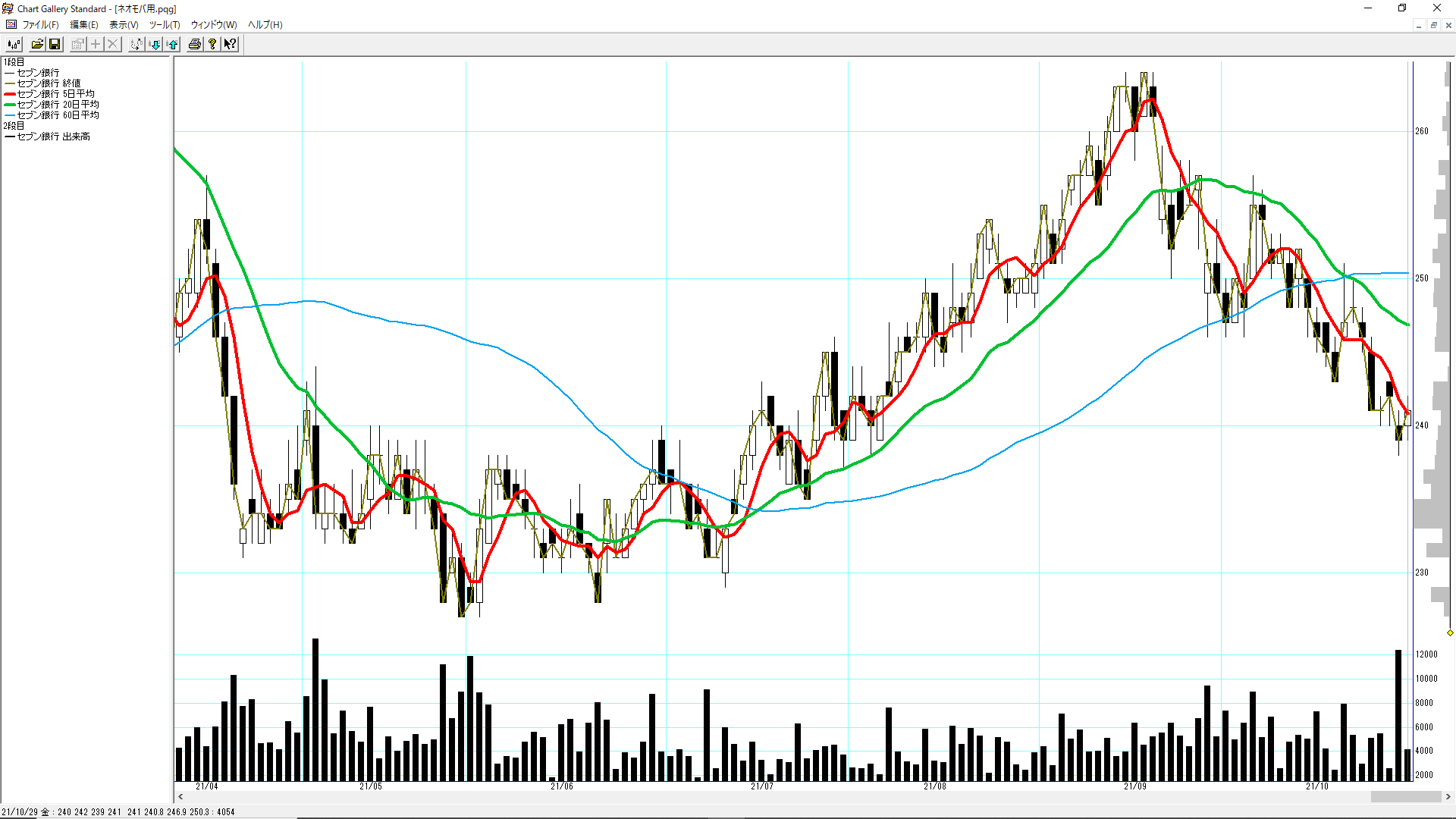
Task: Click the yellow diamond marker on right edge
Action: pyautogui.click(x=1450, y=632)
